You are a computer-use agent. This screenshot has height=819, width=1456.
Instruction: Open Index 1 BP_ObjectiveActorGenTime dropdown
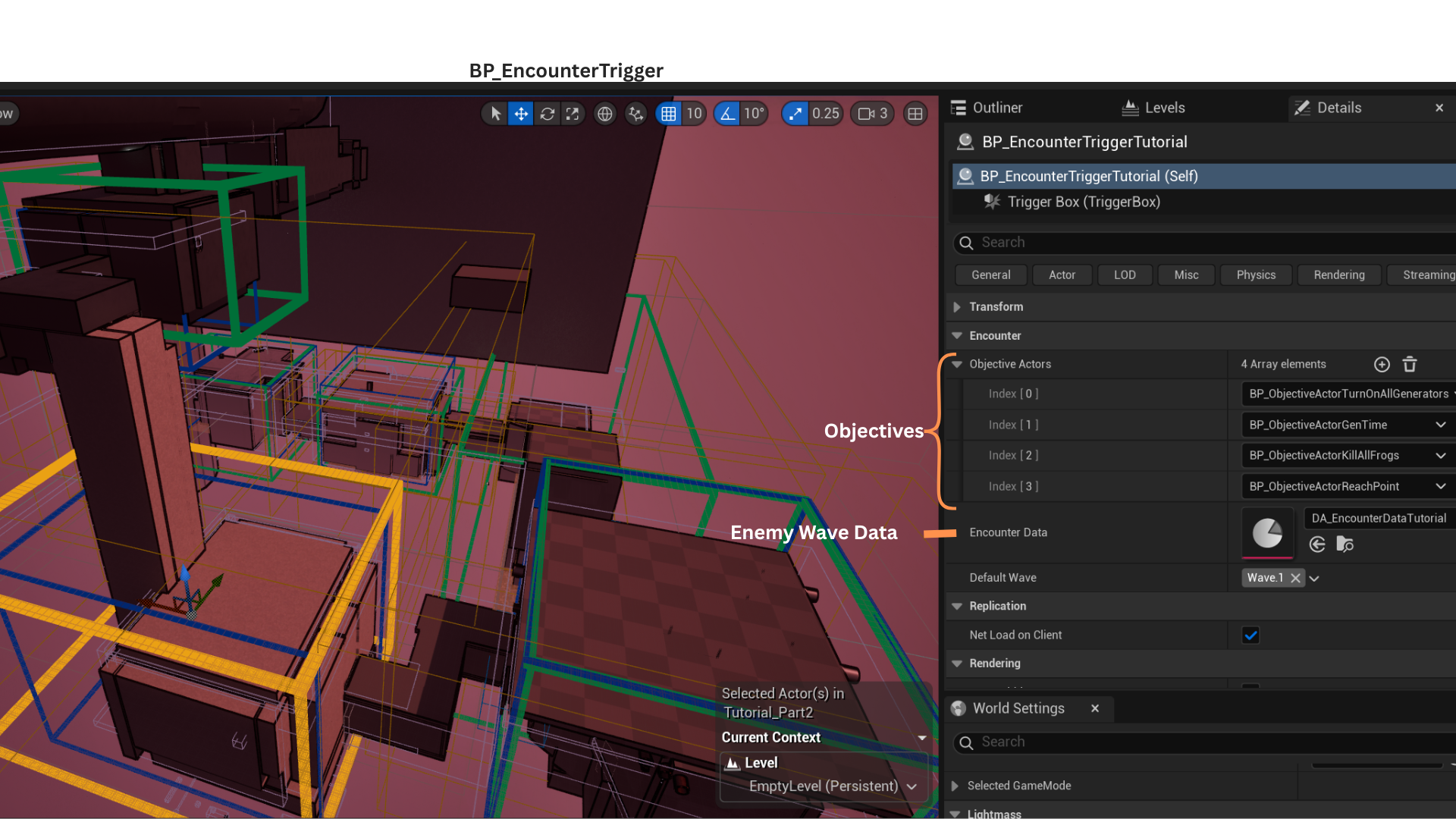tap(1440, 425)
